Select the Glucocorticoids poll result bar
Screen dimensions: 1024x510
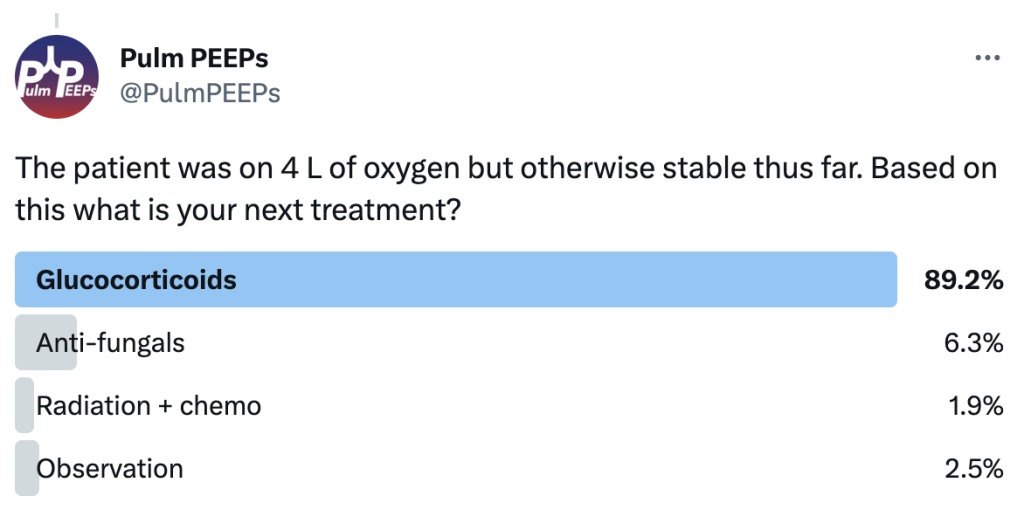(456, 279)
